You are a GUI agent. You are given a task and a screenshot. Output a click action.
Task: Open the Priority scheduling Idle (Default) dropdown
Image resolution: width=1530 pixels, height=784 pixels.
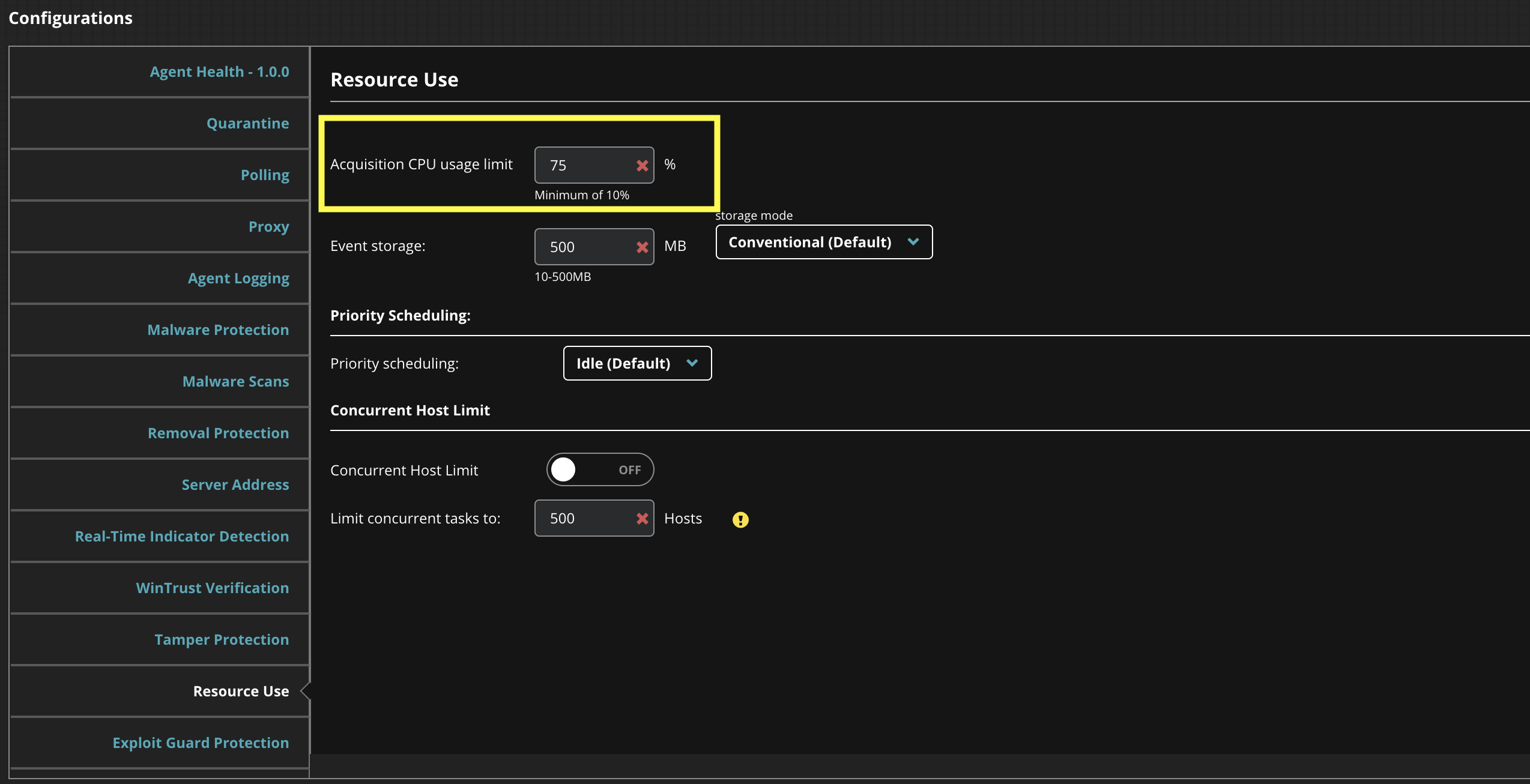coord(637,363)
